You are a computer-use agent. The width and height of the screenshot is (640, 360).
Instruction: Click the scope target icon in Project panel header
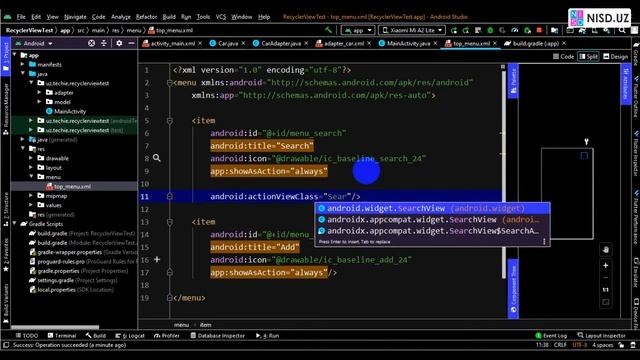pyautogui.click(x=91, y=43)
